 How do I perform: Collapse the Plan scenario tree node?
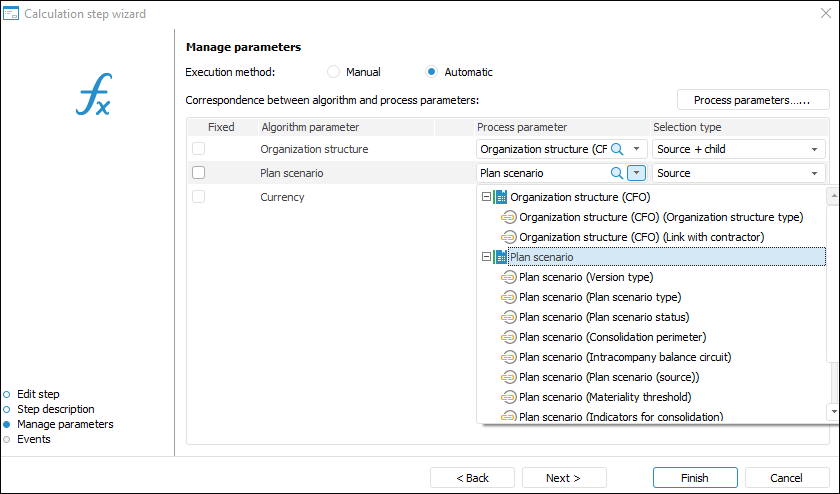[x=487, y=257]
